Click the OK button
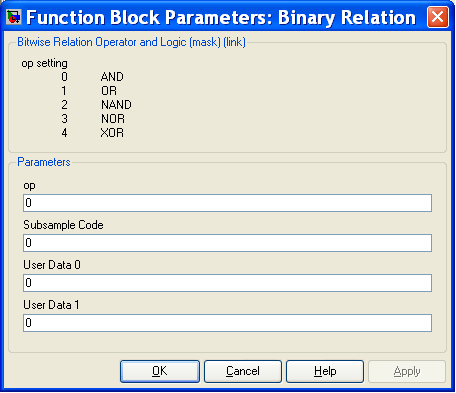The image size is (456, 393). point(160,371)
